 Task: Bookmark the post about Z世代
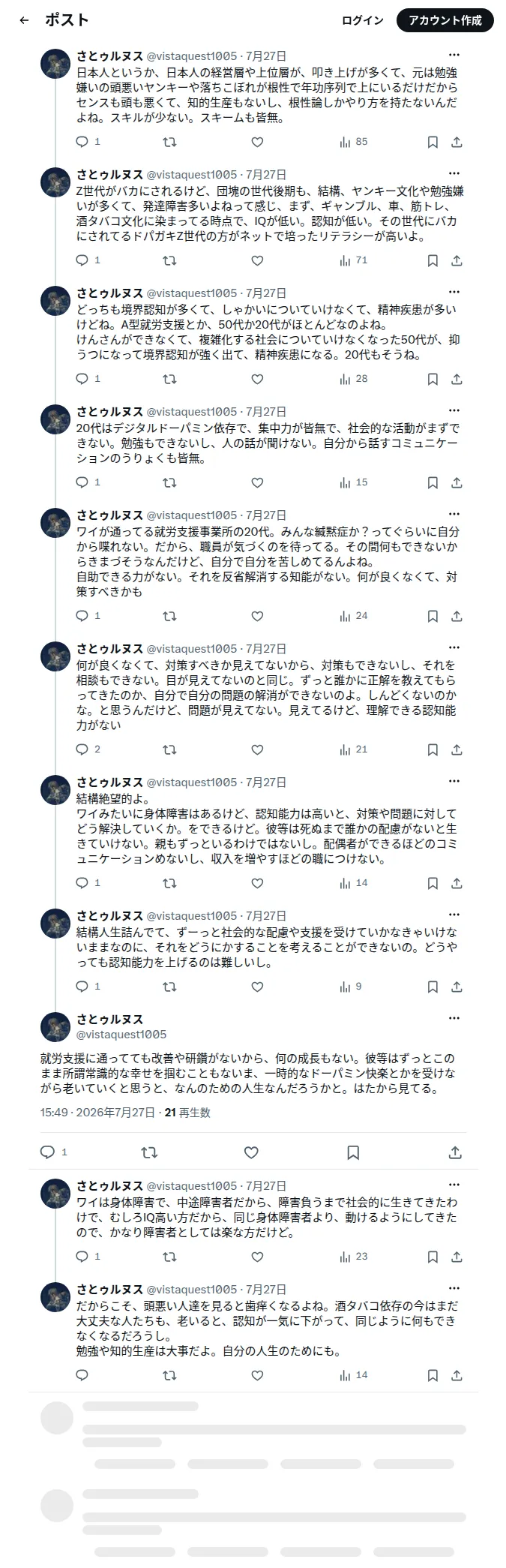[433, 260]
